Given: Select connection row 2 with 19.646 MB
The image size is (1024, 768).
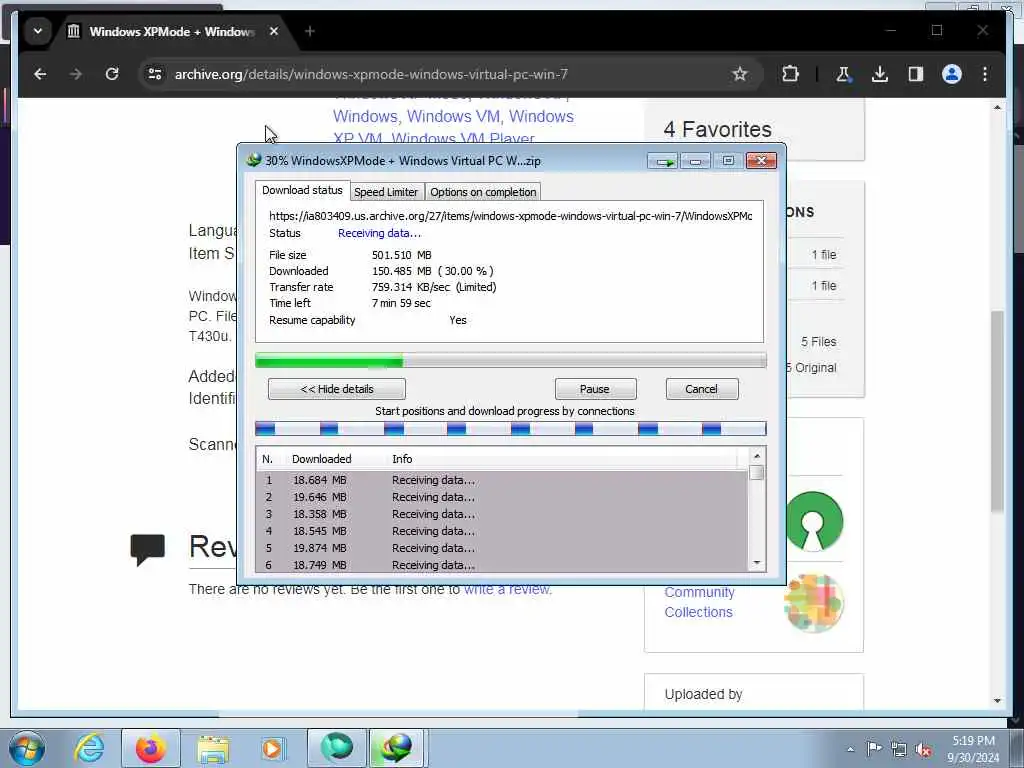Looking at the screenshot, I should (502, 497).
